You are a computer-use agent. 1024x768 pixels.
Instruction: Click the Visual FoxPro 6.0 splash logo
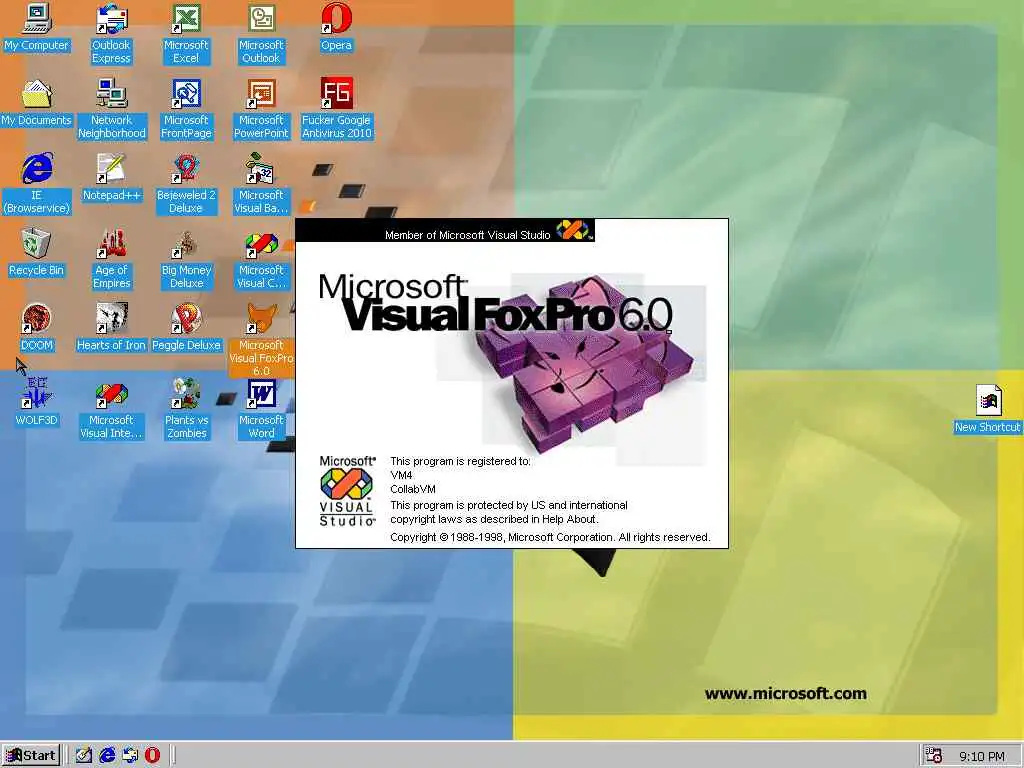(495, 304)
